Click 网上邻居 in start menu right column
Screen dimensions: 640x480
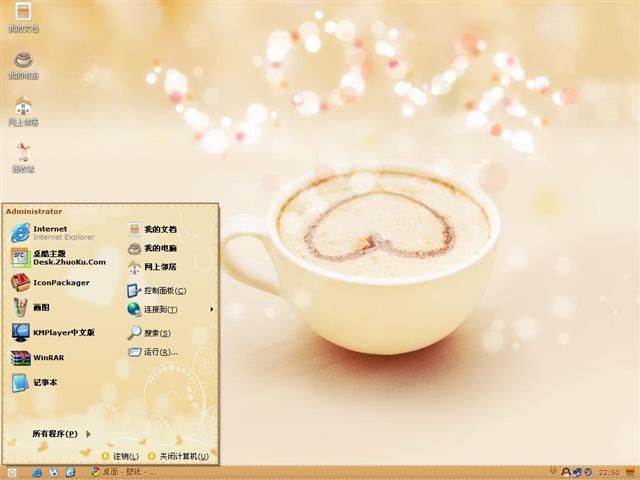[152, 267]
